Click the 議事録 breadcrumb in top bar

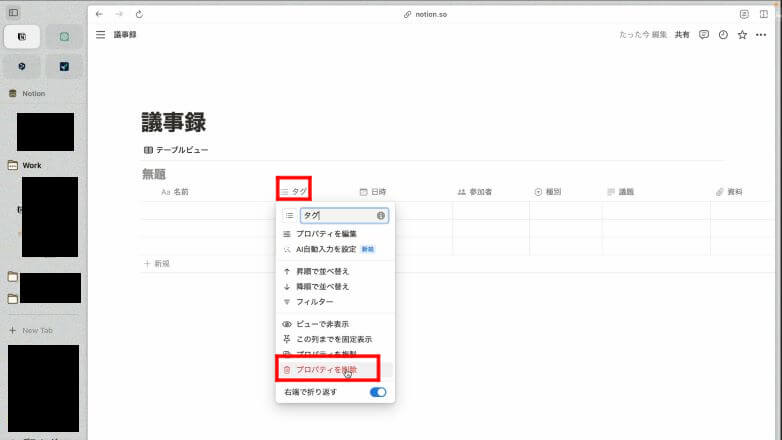pos(125,34)
